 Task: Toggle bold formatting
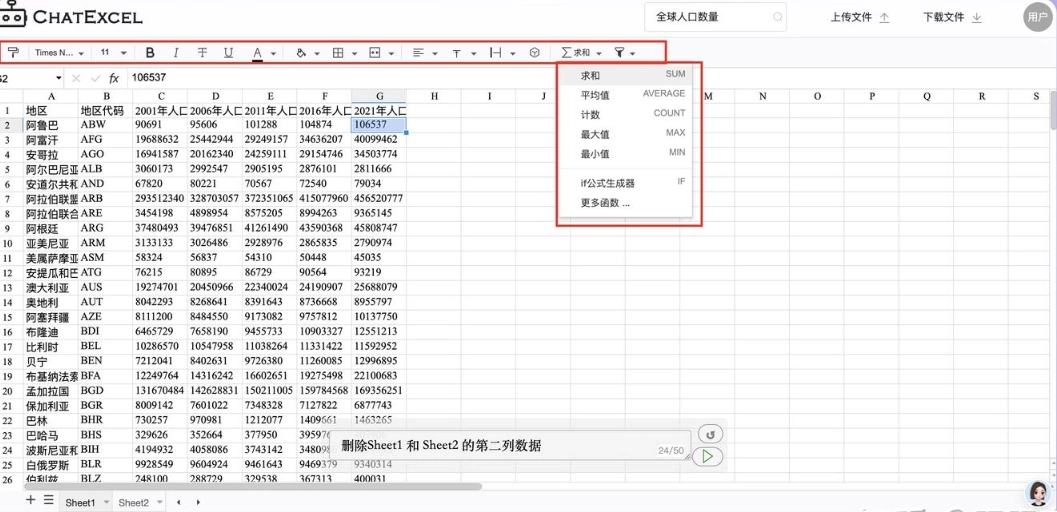point(150,52)
